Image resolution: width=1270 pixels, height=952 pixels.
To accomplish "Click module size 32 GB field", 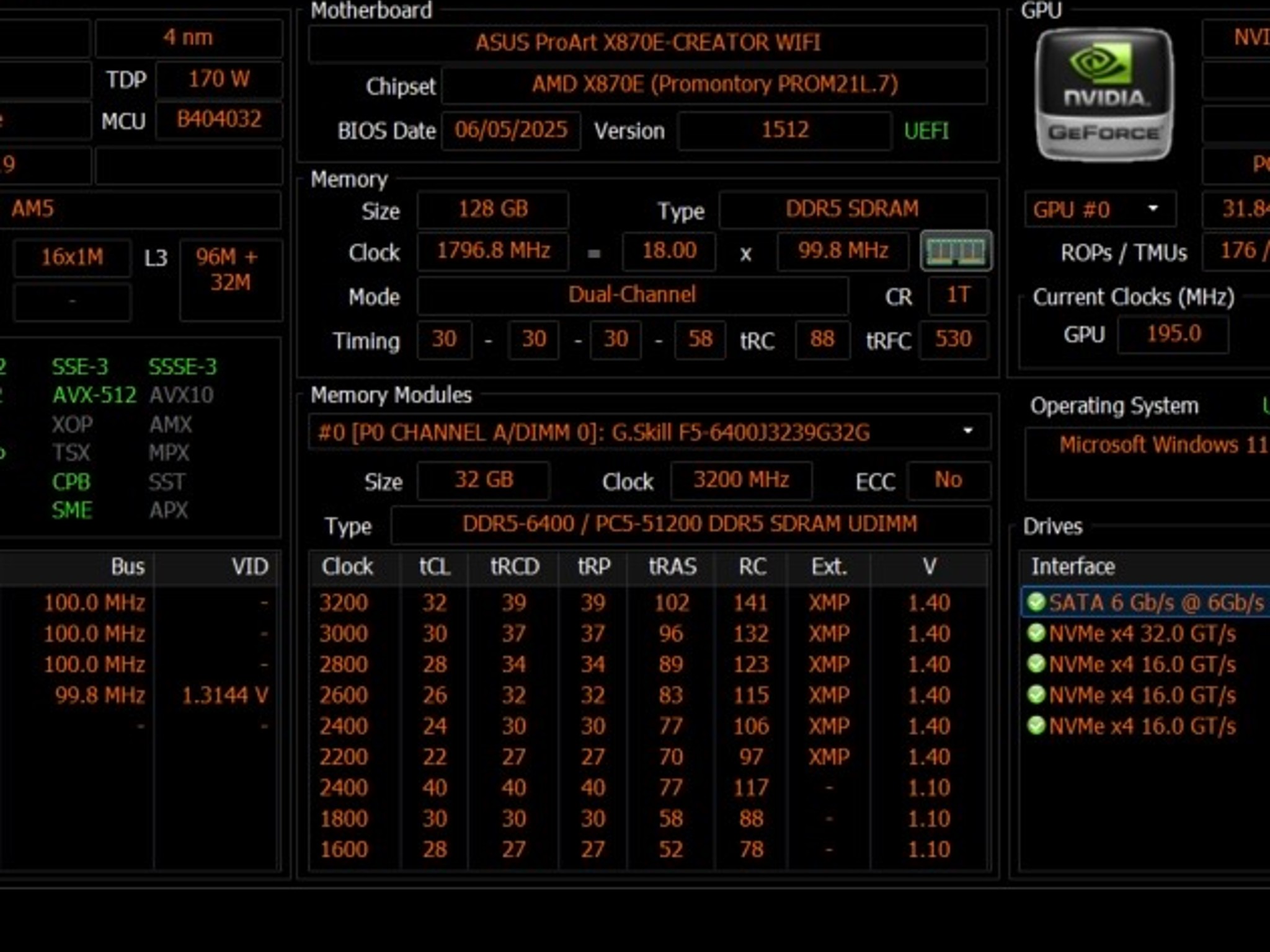I will (x=484, y=480).
